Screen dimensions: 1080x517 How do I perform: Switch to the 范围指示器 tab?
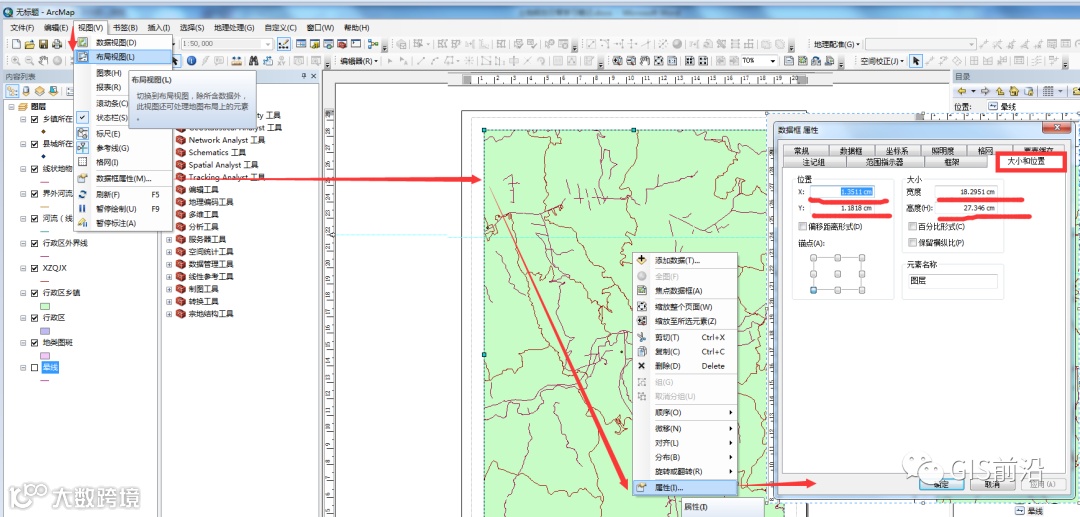coord(884,162)
